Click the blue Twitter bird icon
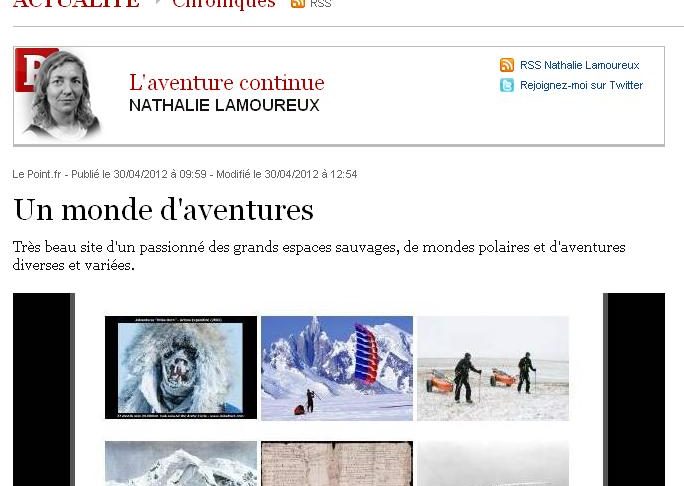 [x=507, y=85]
